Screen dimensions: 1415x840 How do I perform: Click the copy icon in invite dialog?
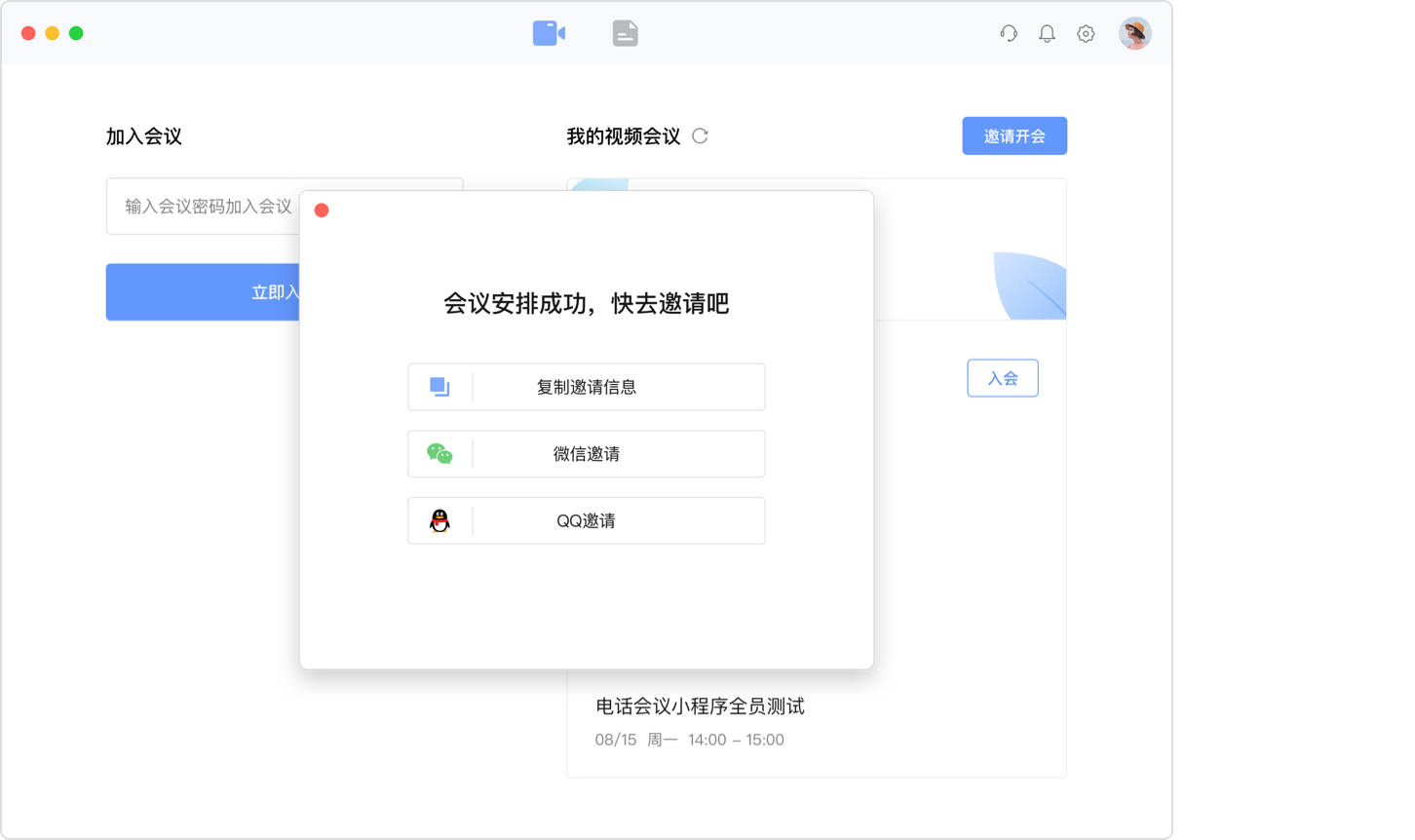(440, 387)
